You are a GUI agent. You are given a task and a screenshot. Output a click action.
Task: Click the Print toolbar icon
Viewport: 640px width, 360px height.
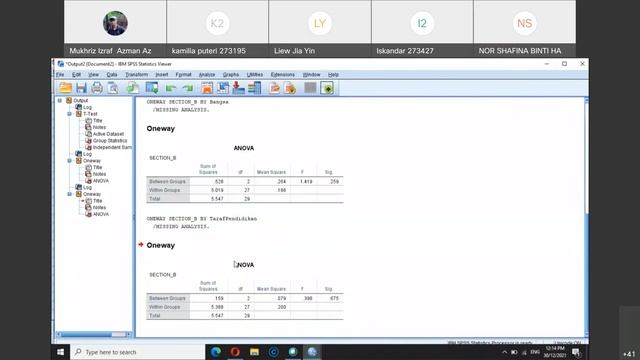coord(97,88)
